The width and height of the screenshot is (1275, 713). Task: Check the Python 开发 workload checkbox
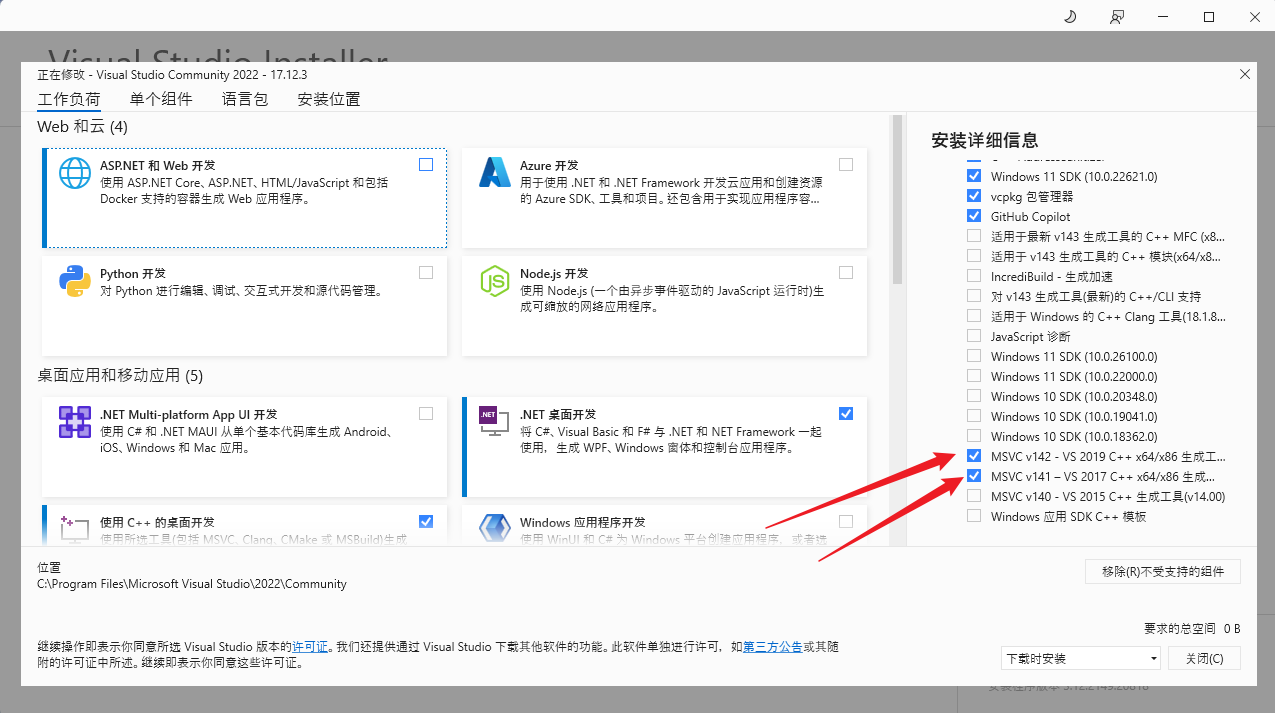pos(425,271)
